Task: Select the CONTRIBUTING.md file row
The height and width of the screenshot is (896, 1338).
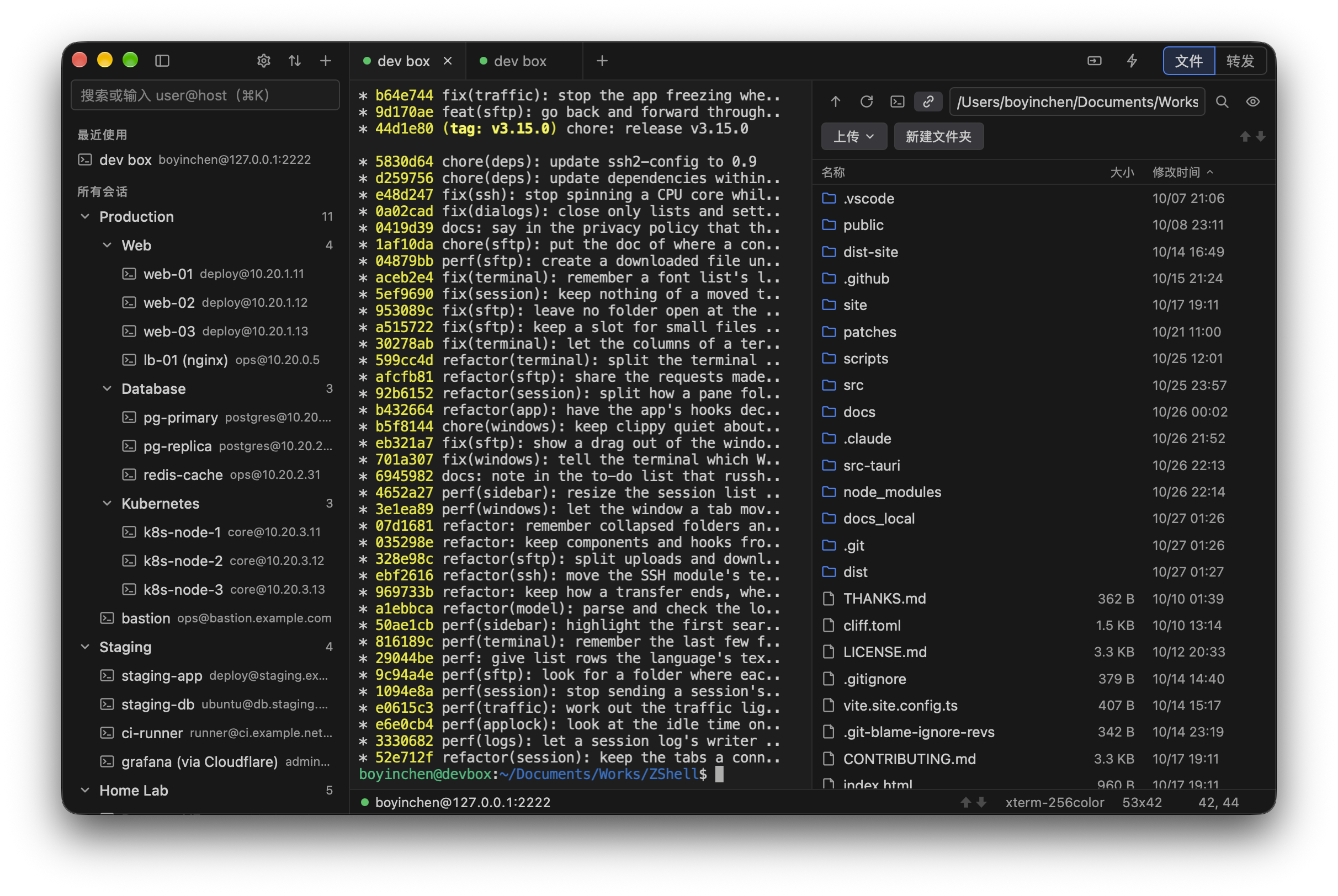Action: [1043, 759]
